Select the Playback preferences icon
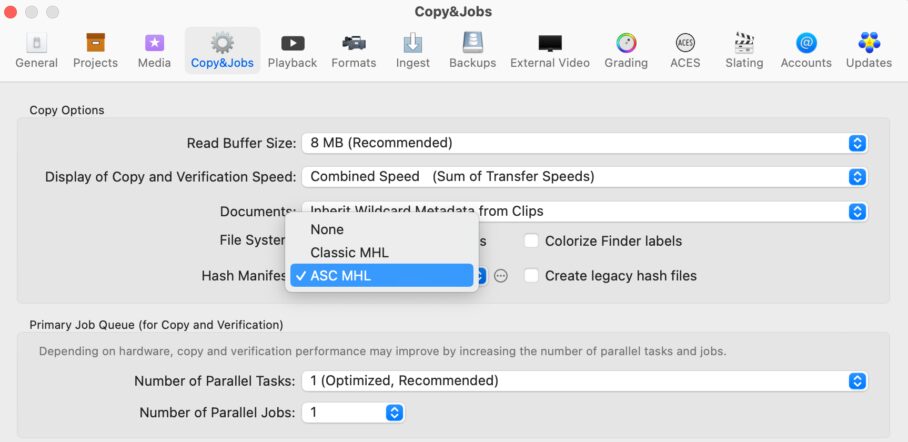Screen dimensions: 908x442 click(x=292, y=51)
